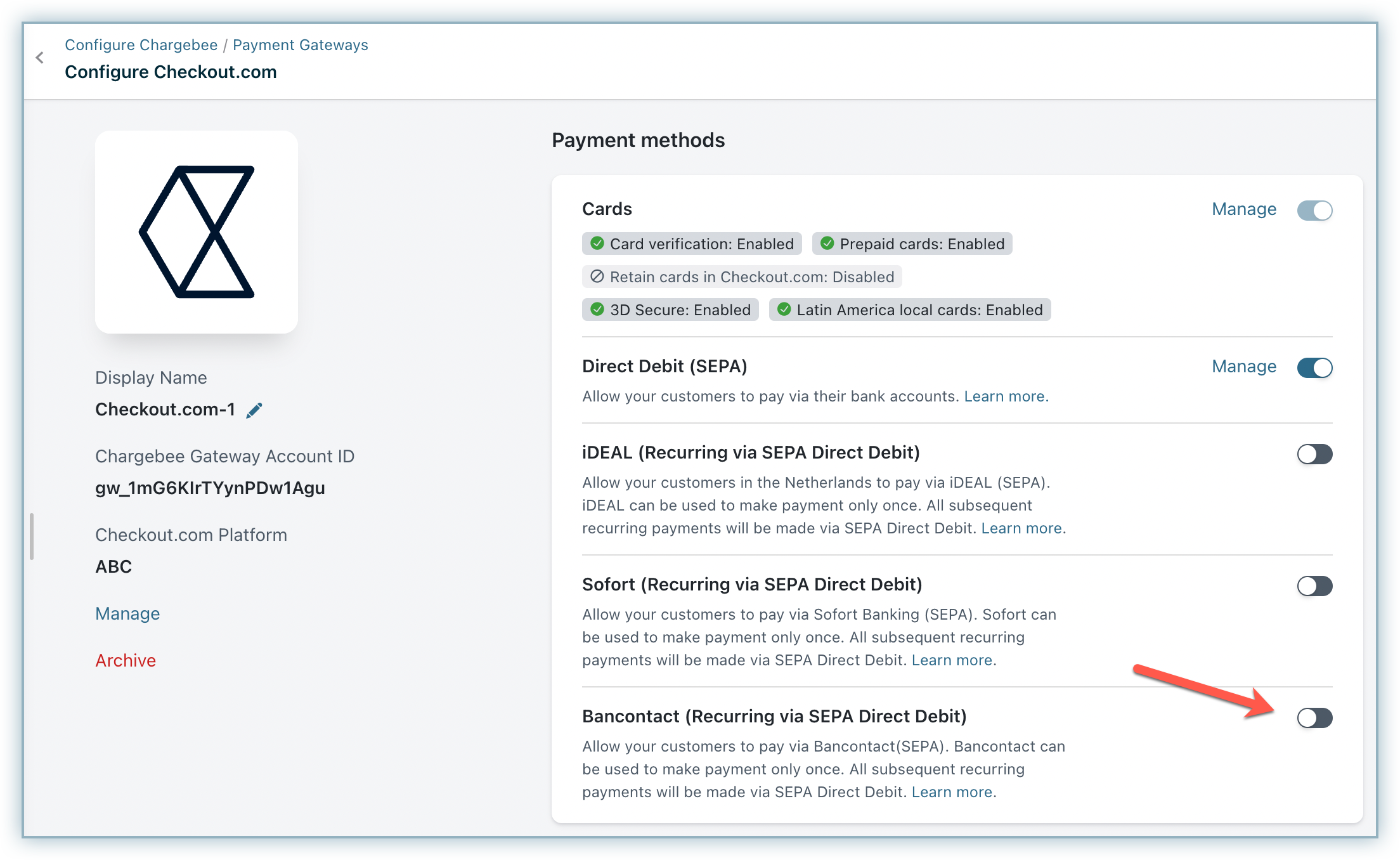Click the Checkout.com-1 display name

(x=165, y=410)
